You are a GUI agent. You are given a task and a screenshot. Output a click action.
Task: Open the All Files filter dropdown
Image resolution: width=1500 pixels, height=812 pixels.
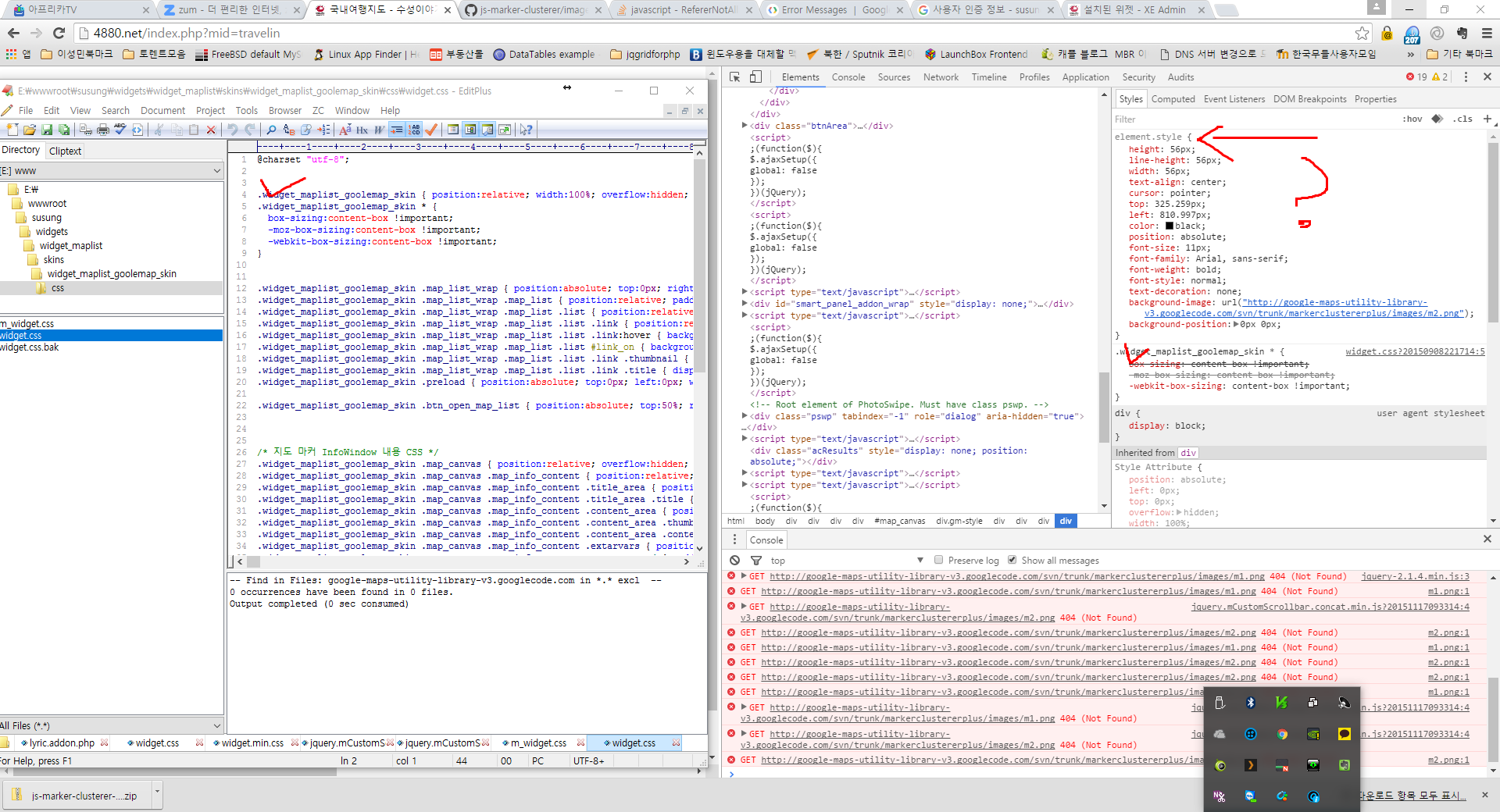pyautogui.click(x=216, y=725)
